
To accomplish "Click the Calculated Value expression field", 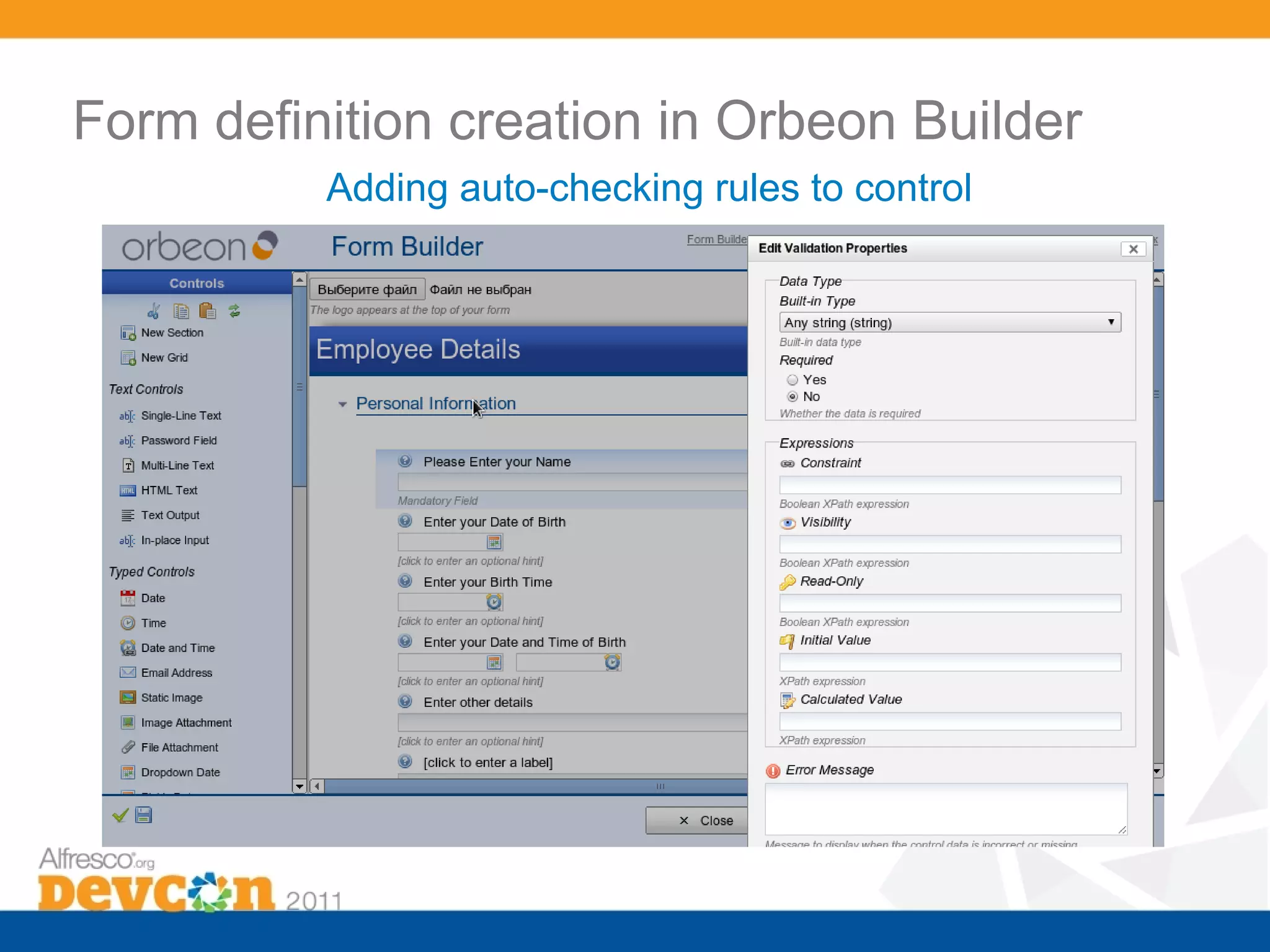I will [950, 721].
